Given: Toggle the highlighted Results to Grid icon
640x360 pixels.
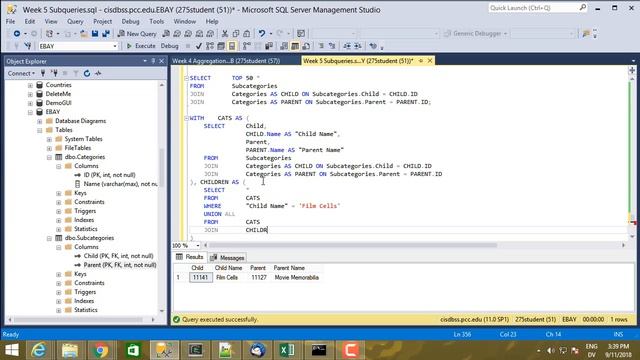Looking at the screenshot, I should (295, 46).
